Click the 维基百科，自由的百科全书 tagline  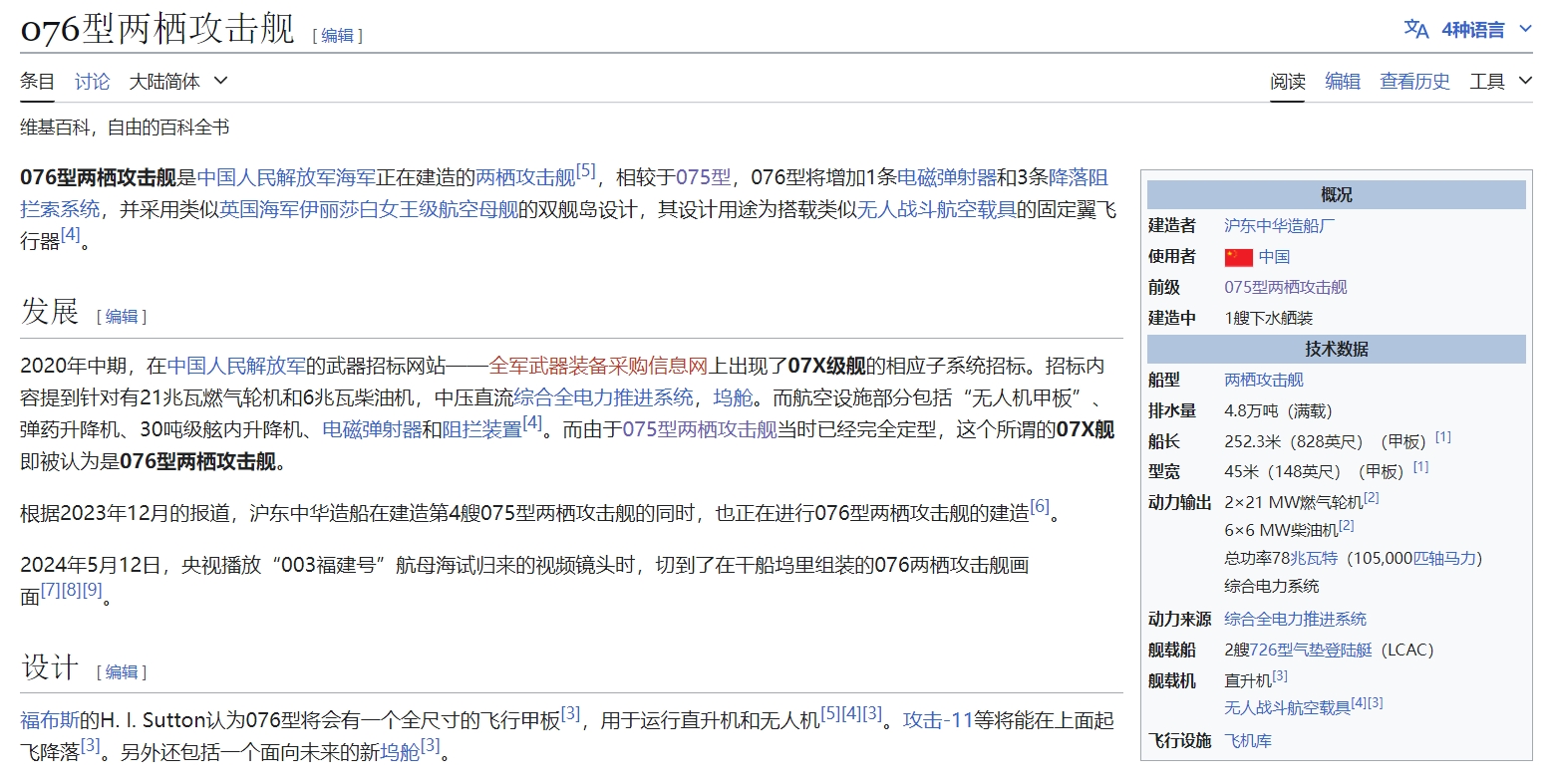click(125, 128)
